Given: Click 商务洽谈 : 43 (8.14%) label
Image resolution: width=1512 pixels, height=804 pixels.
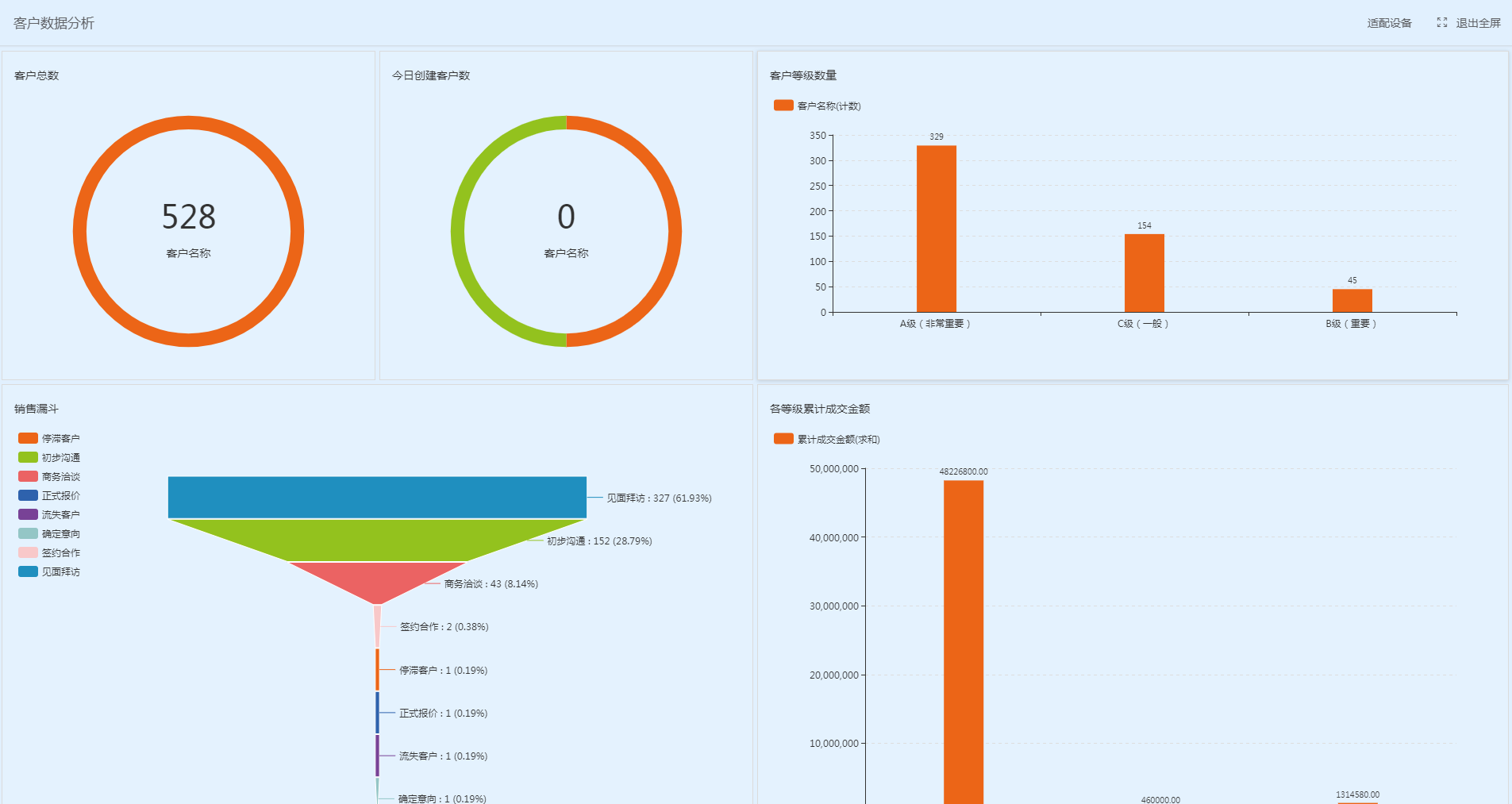Looking at the screenshot, I should pyautogui.click(x=491, y=584).
